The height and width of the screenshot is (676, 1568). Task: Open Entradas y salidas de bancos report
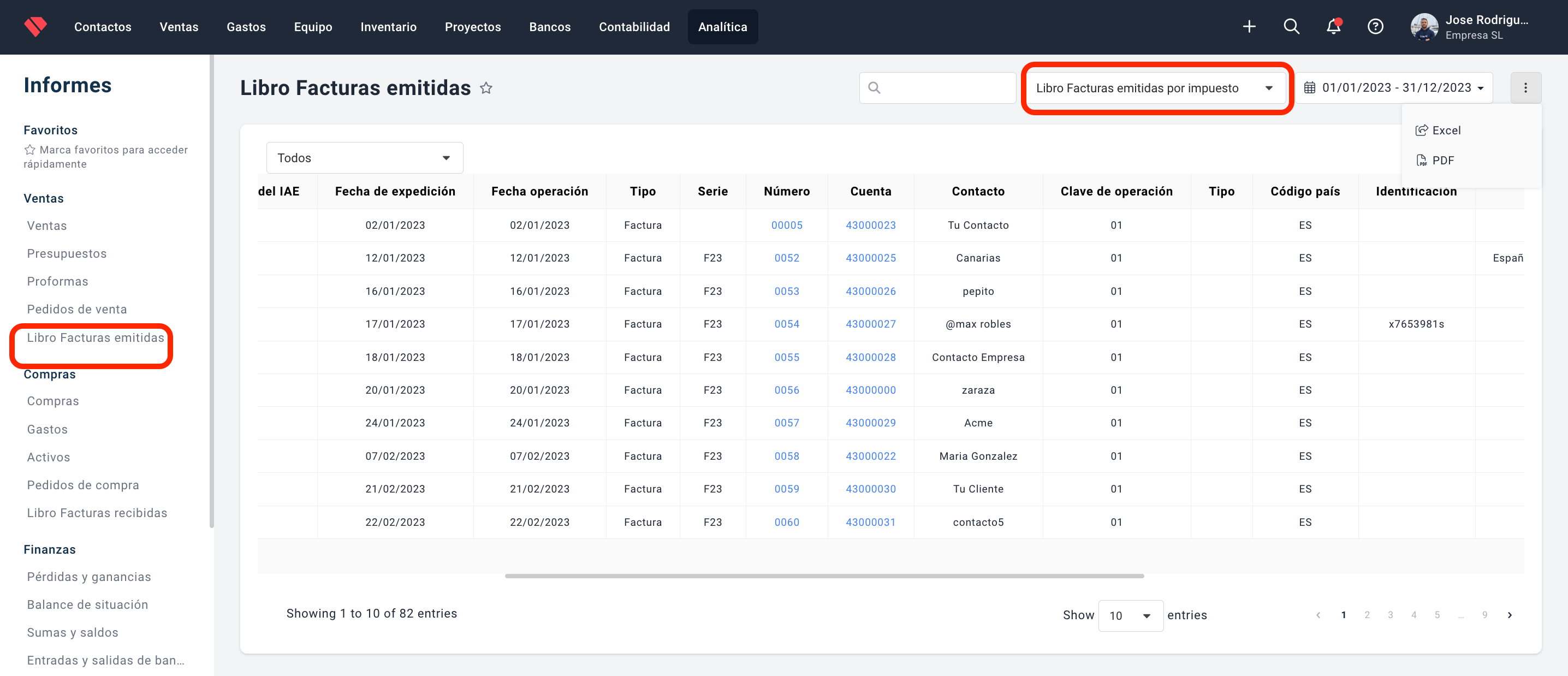coord(105,660)
